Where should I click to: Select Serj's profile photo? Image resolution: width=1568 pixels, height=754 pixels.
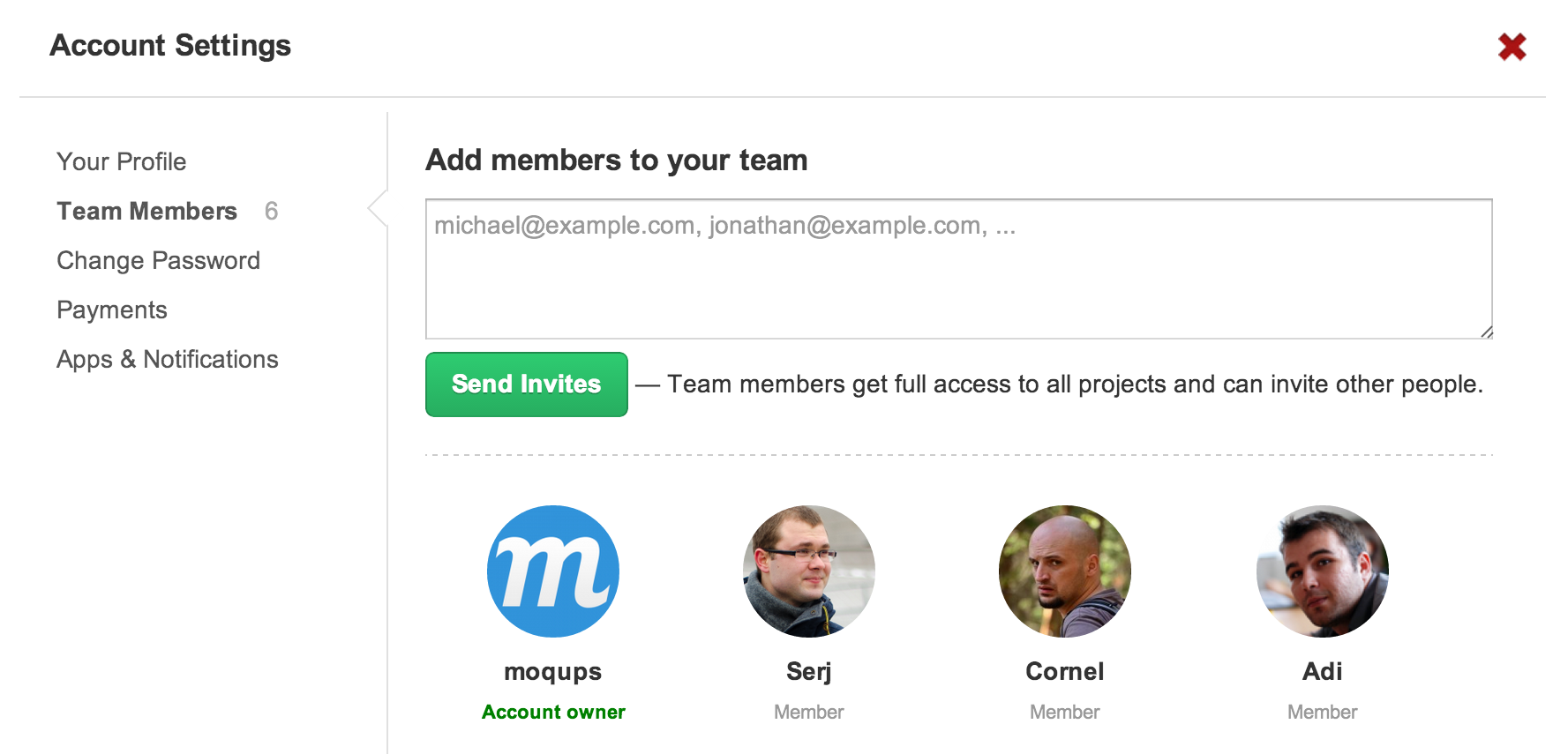pyautogui.click(x=809, y=571)
